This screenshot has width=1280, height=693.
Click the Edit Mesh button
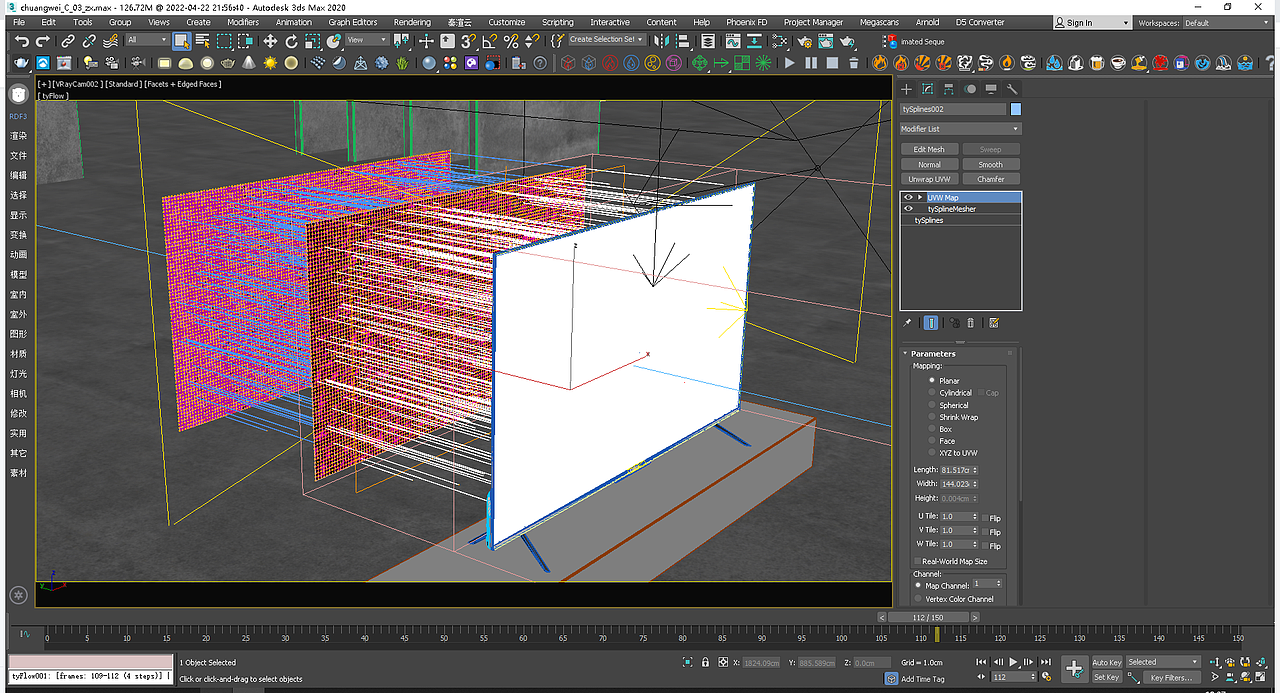[929, 149]
